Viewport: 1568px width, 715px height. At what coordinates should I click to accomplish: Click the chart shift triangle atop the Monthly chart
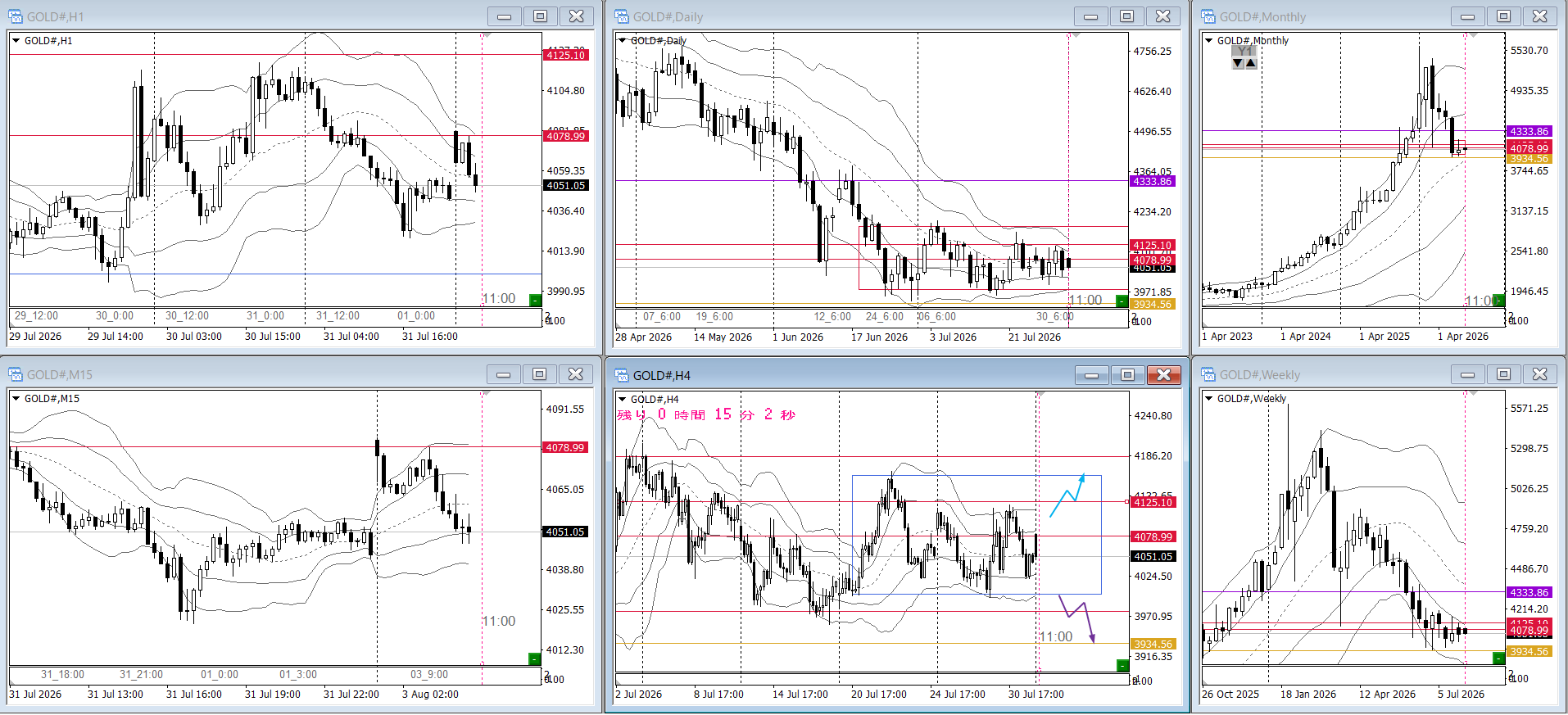(x=1473, y=36)
